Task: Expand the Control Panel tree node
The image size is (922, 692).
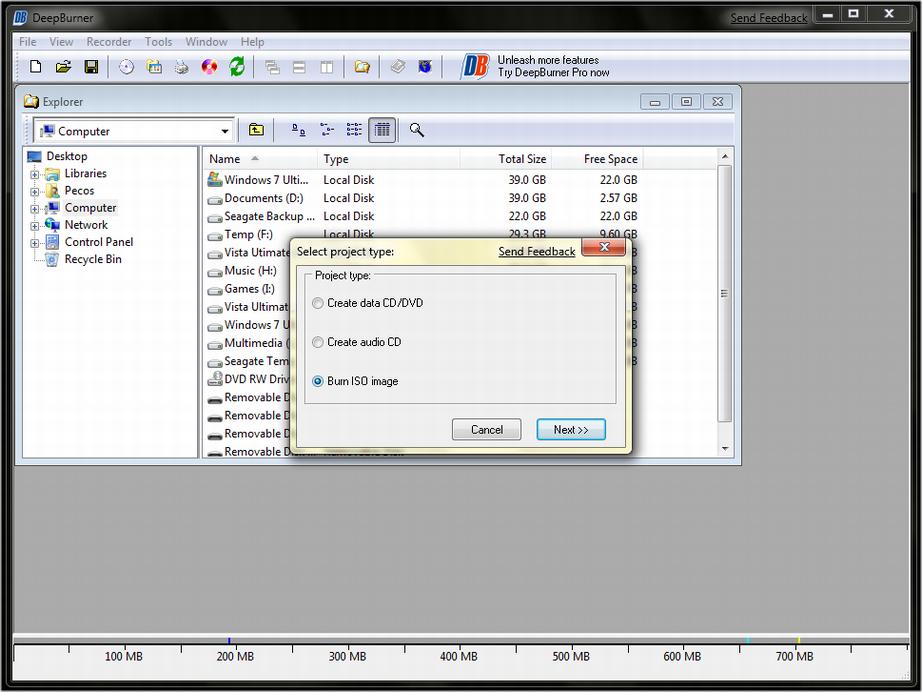Action: [x=35, y=243]
